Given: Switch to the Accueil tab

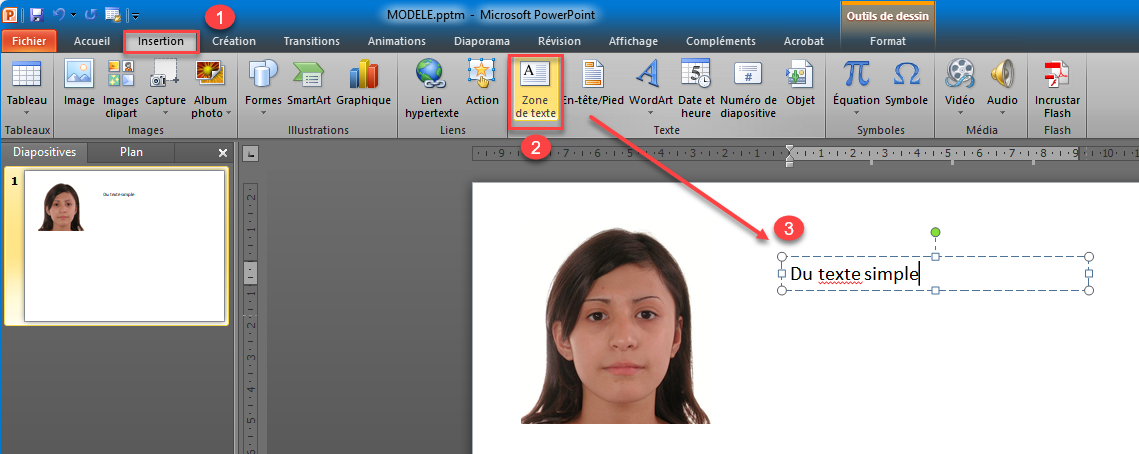Looking at the screenshot, I should click(x=92, y=41).
